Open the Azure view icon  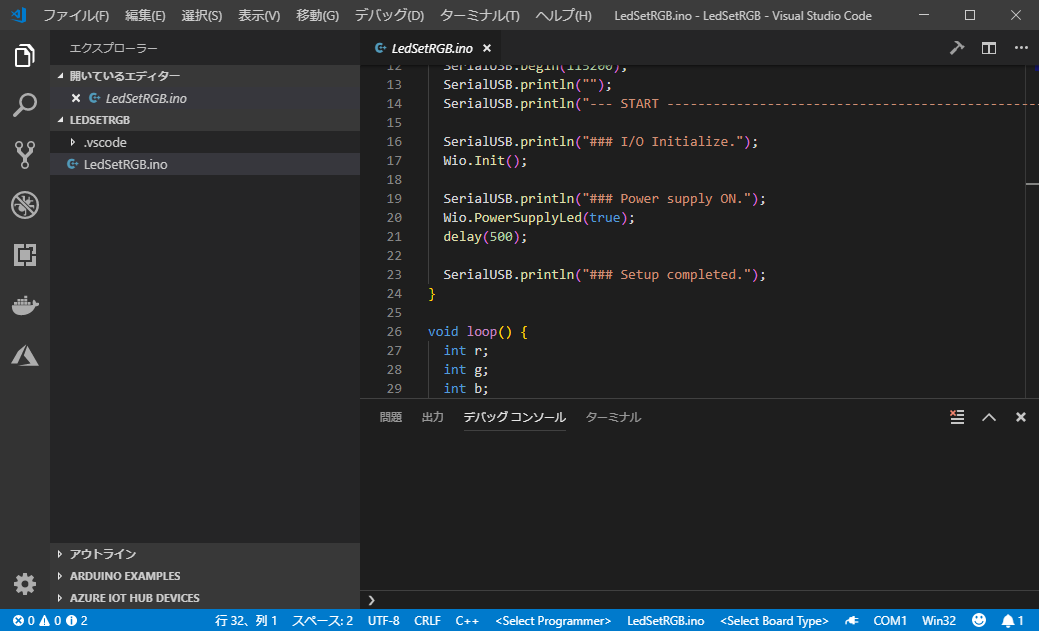coord(25,355)
